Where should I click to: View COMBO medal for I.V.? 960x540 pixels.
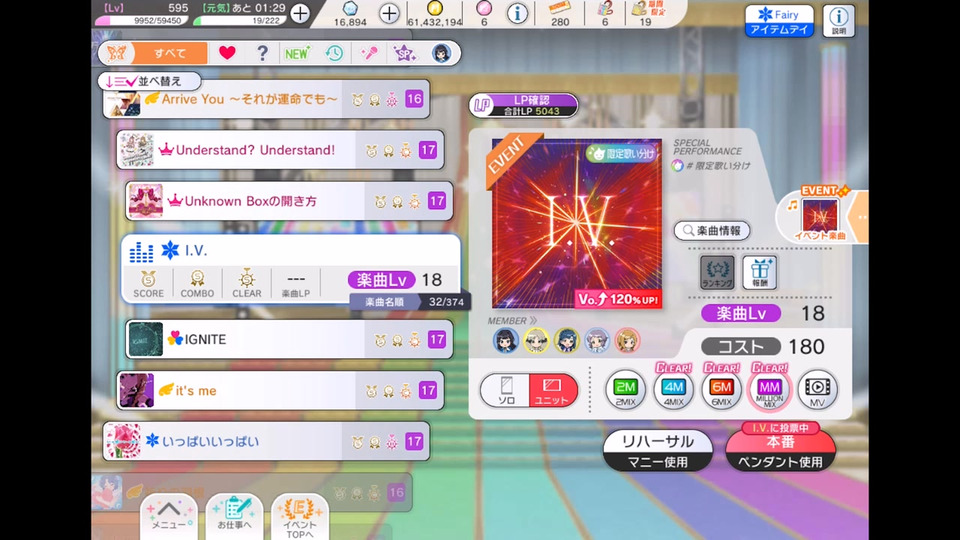click(197, 283)
